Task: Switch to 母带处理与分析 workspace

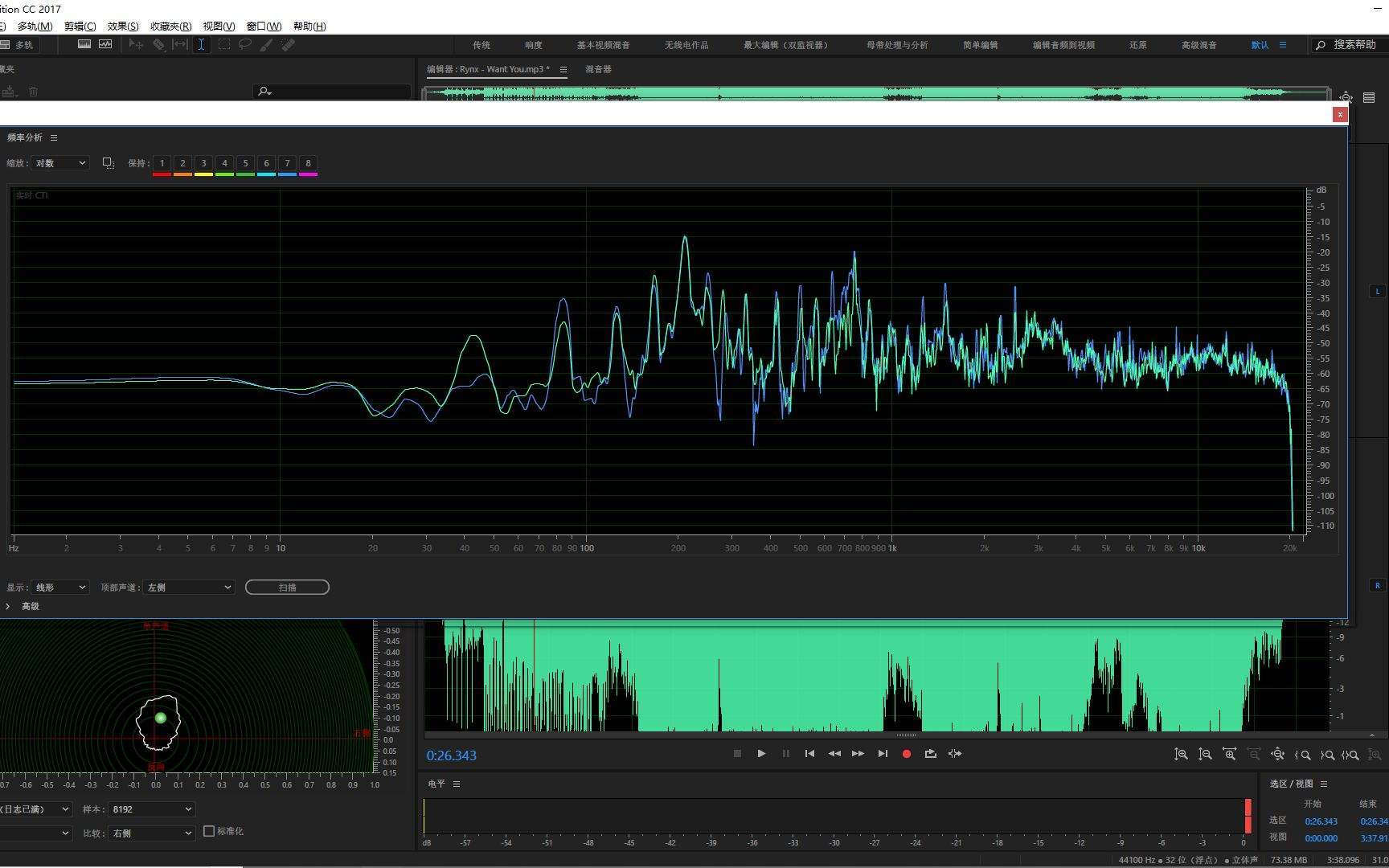Action: [897, 45]
